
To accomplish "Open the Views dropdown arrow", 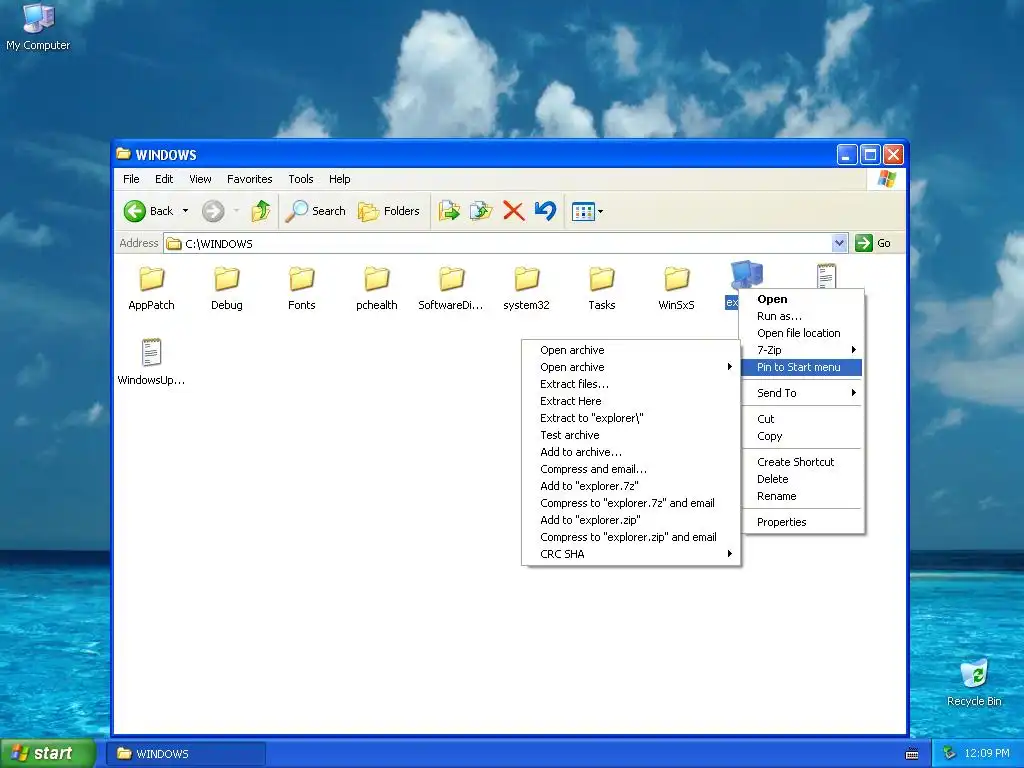I will (601, 211).
